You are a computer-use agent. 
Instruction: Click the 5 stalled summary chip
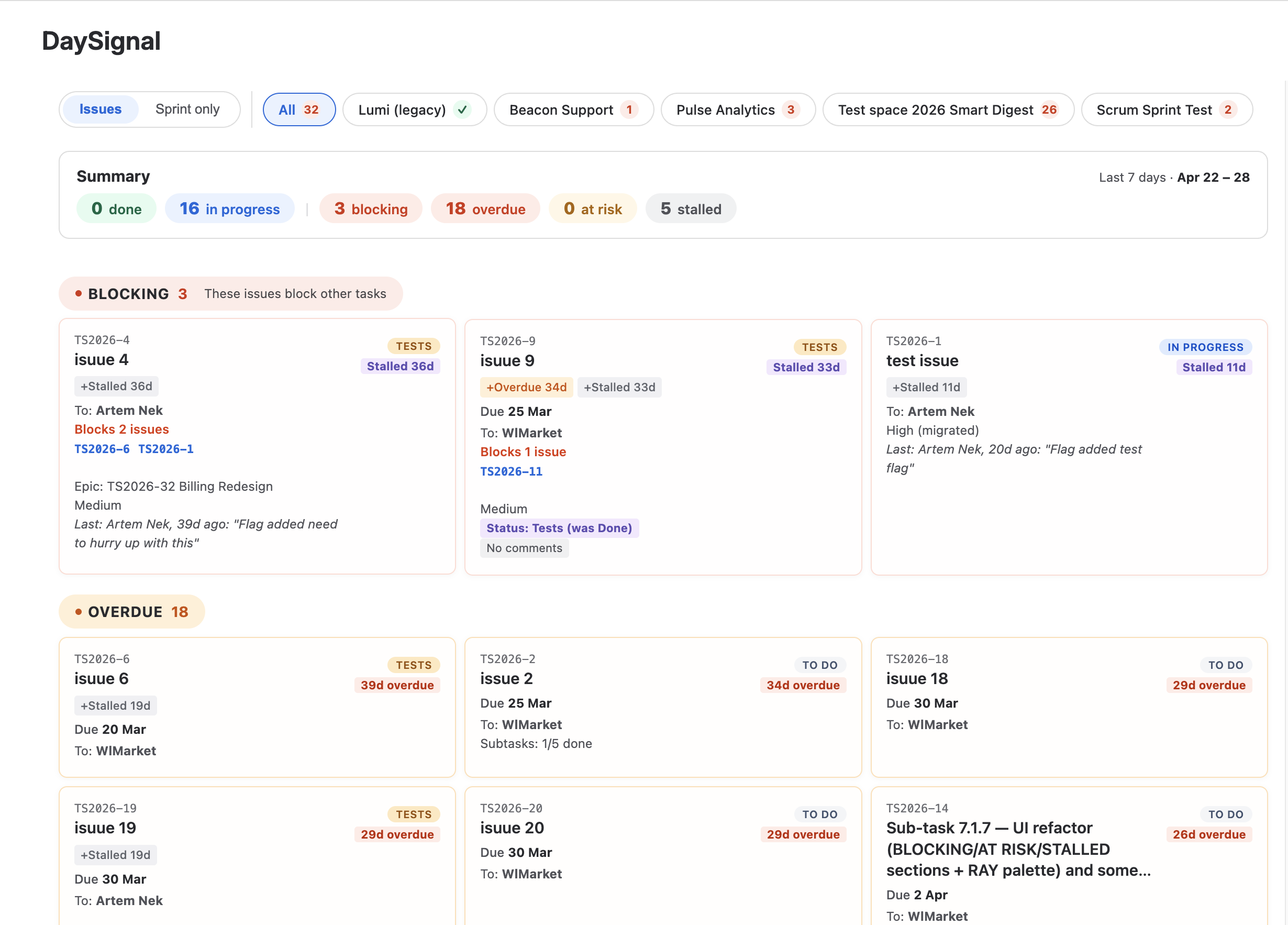click(690, 209)
